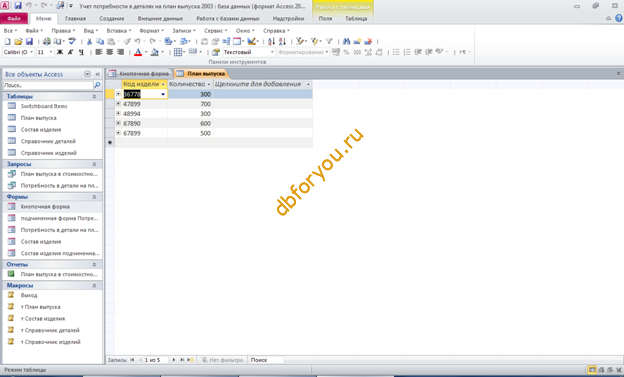Click the record Поиск search field
Viewport: 624px width, 377px height.
266,360
